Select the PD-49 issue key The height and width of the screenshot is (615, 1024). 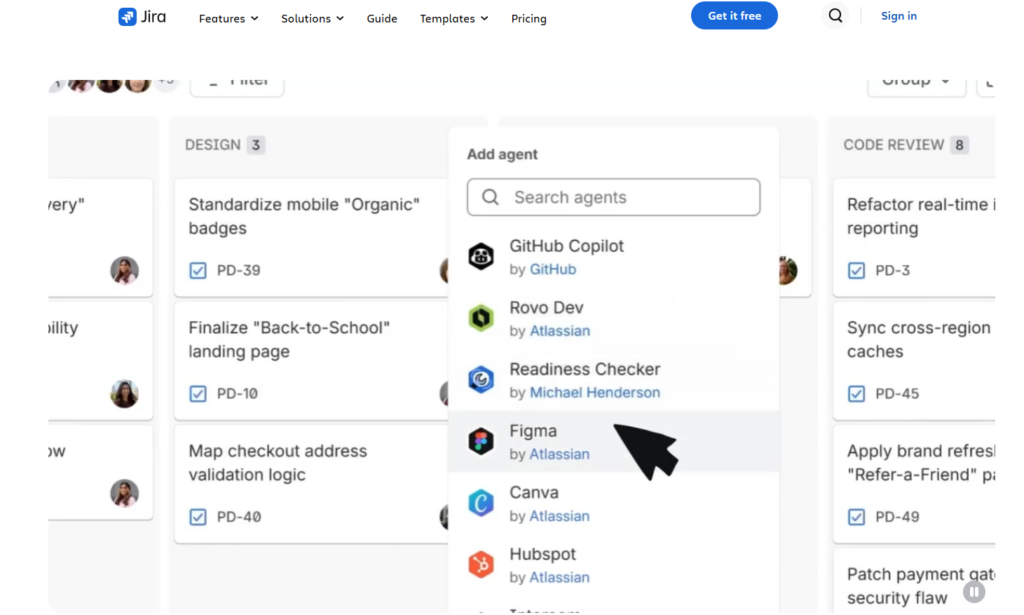[x=897, y=517]
